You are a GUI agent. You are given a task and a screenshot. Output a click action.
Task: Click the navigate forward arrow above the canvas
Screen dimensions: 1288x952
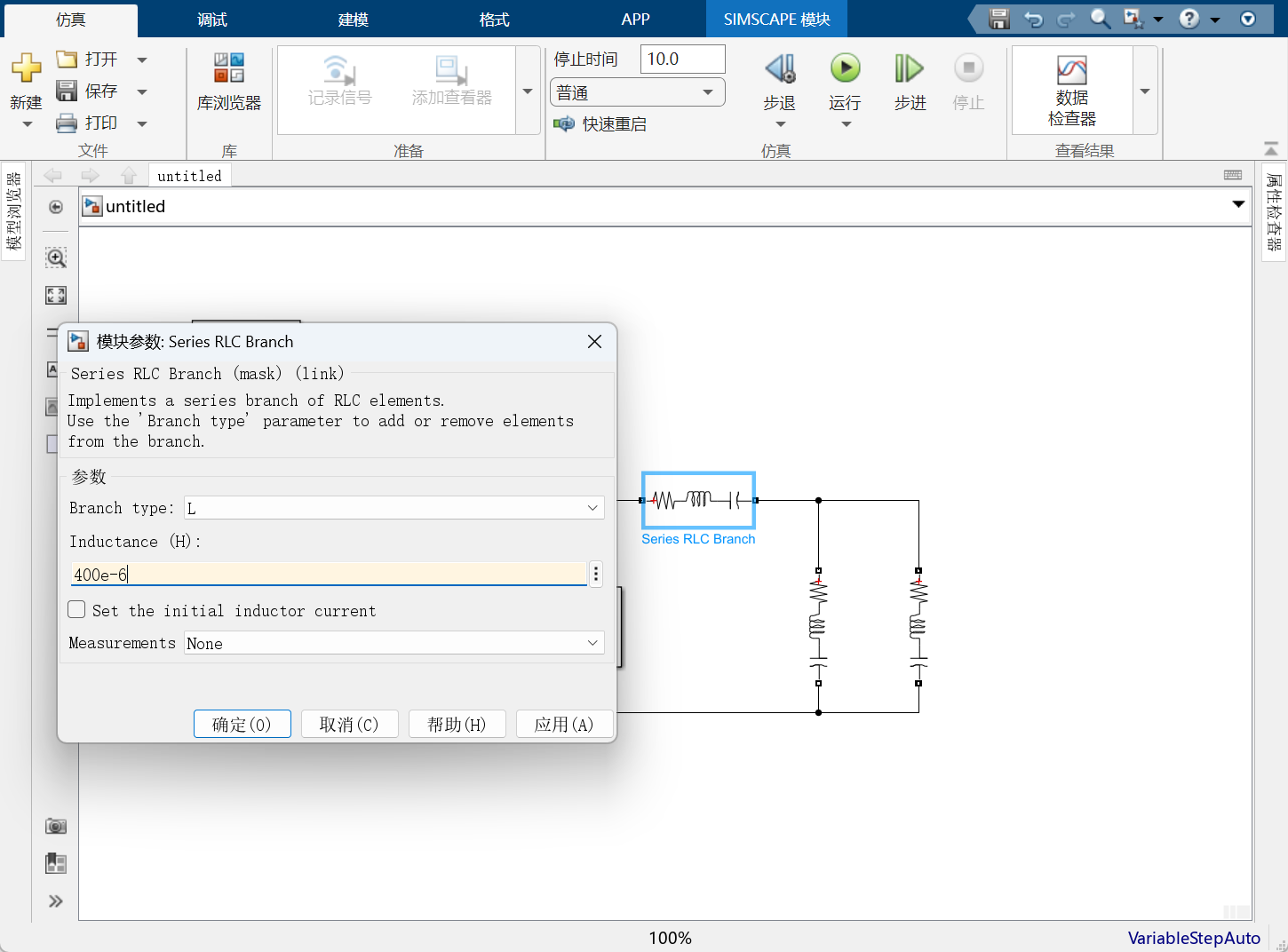[x=91, y=175]
